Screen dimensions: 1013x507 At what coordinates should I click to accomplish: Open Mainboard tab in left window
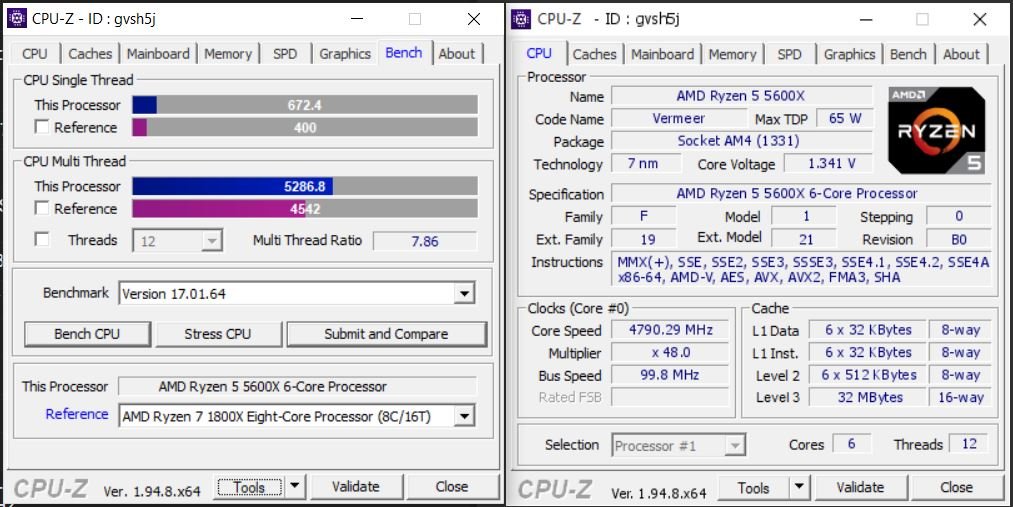[x=158, y=54]
